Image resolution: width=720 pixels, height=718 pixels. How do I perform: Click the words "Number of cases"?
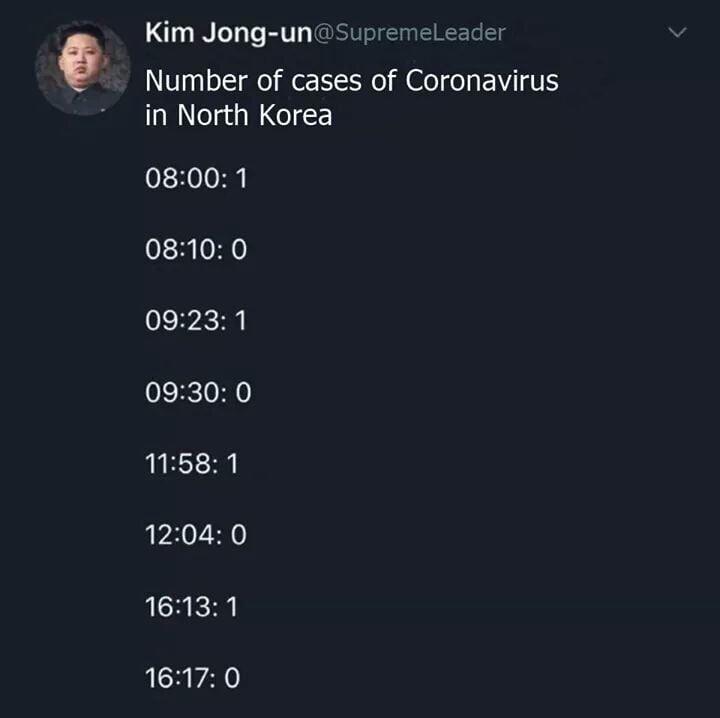[x=254, y=81]
